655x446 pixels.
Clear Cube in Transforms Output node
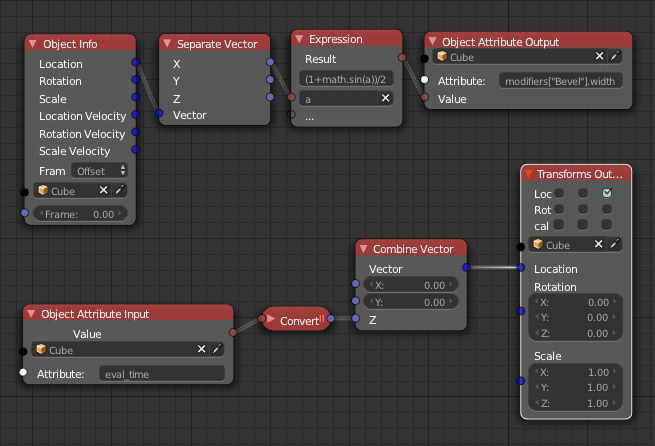pos(599,244)
